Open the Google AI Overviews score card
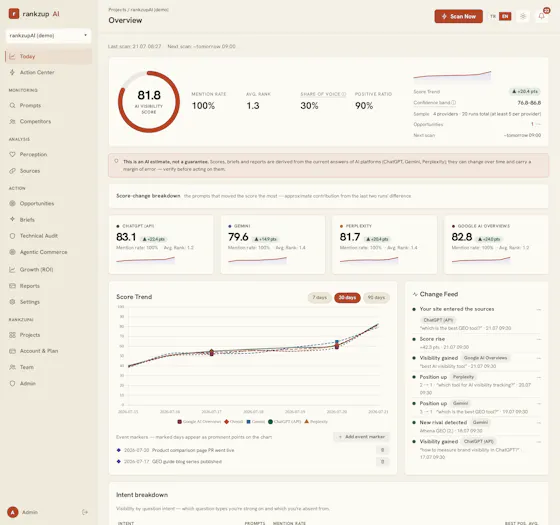Image resolution: width=560 pixels, height=525 pixels. coord(496,245)
